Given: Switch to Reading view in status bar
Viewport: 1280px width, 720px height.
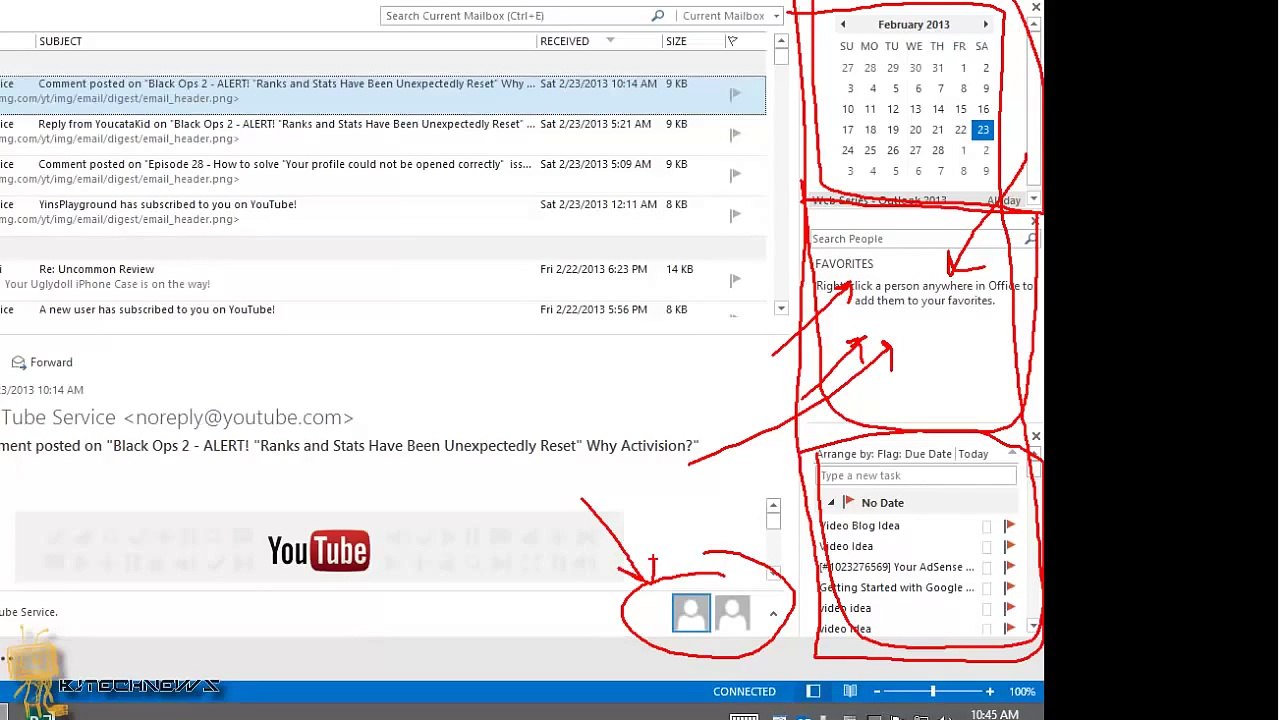Looking at the screenshot, I should click(x=850, y=691).
